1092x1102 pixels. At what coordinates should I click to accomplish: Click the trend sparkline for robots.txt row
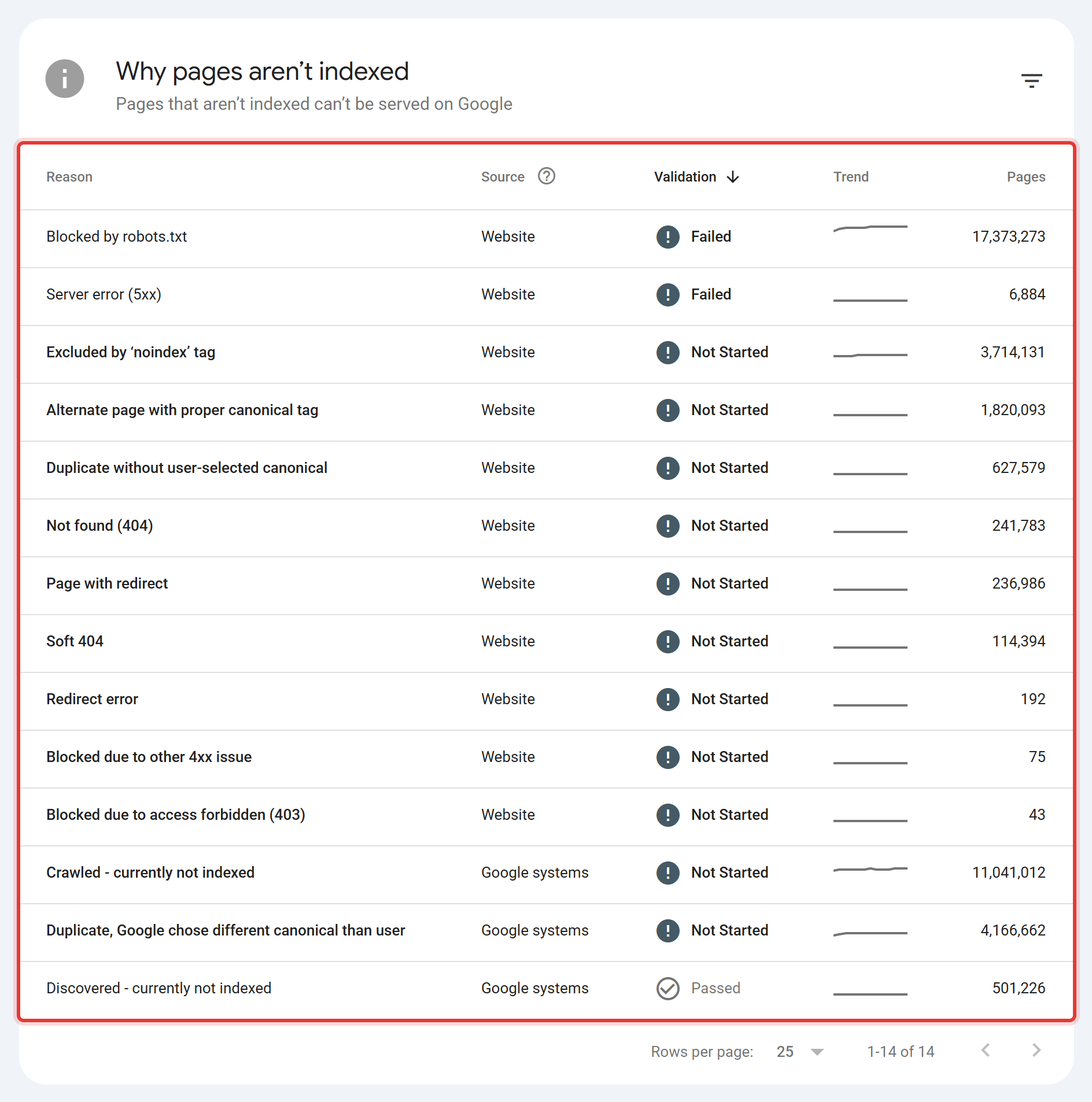click(x=870, y=228)
